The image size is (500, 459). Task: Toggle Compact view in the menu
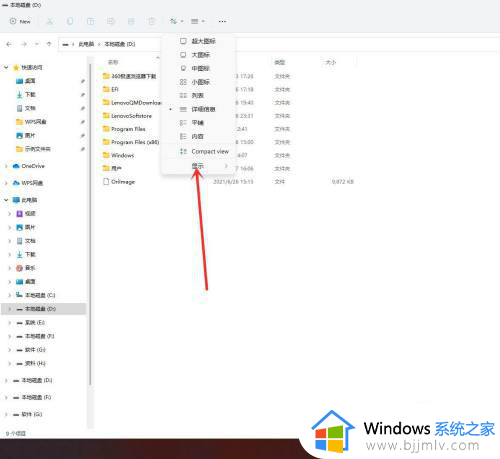[198, 151]
